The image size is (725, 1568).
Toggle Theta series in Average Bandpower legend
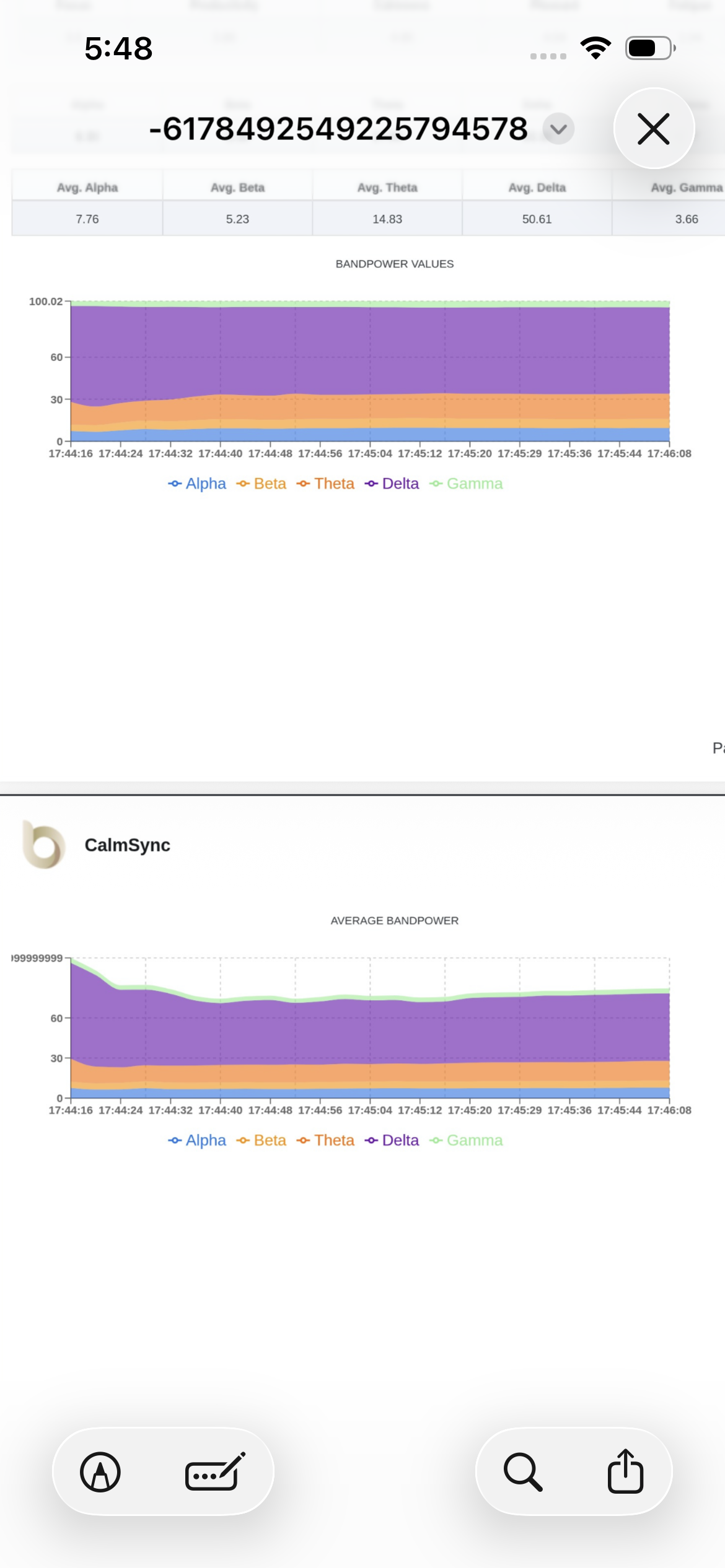click(326, 1140)
